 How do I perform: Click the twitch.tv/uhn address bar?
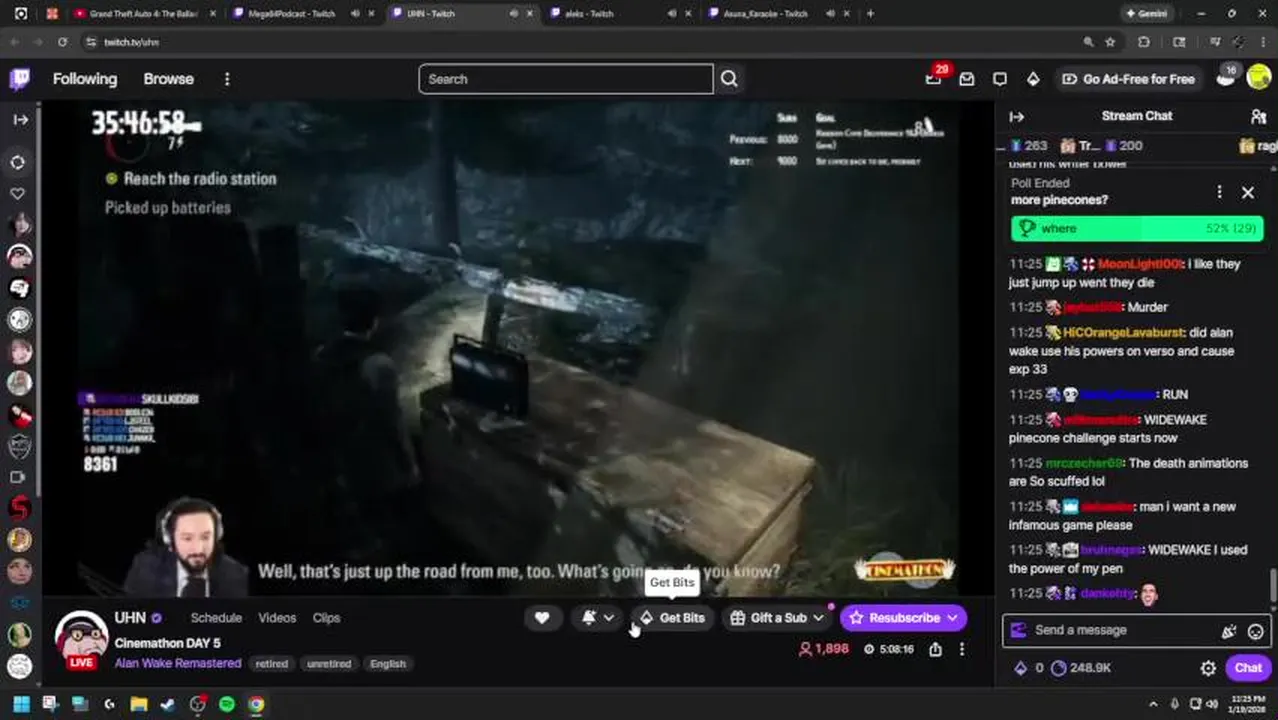(132, 42)
